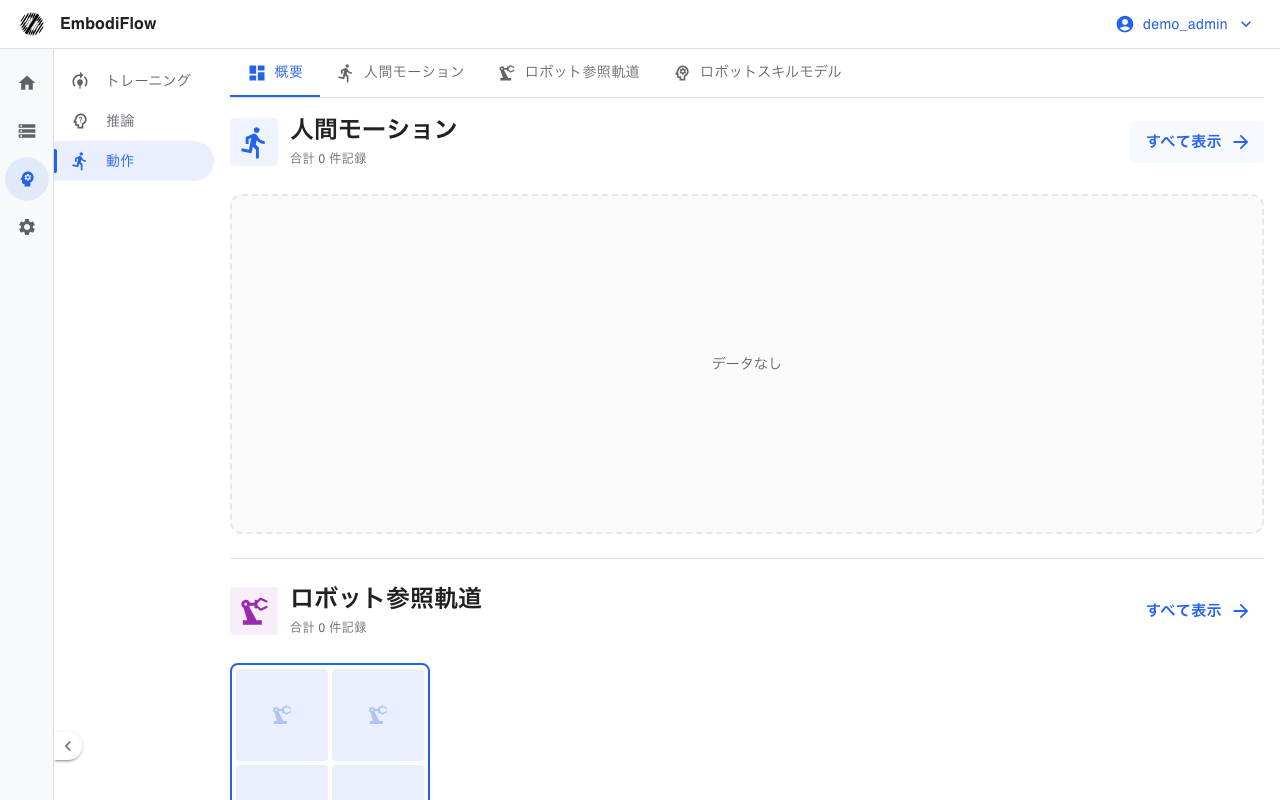Image resolution: width=1280 pixels, height=800 pixels.
Task: Click the purple ロボット参照軌道 section icon
Action: click(254, 611)
